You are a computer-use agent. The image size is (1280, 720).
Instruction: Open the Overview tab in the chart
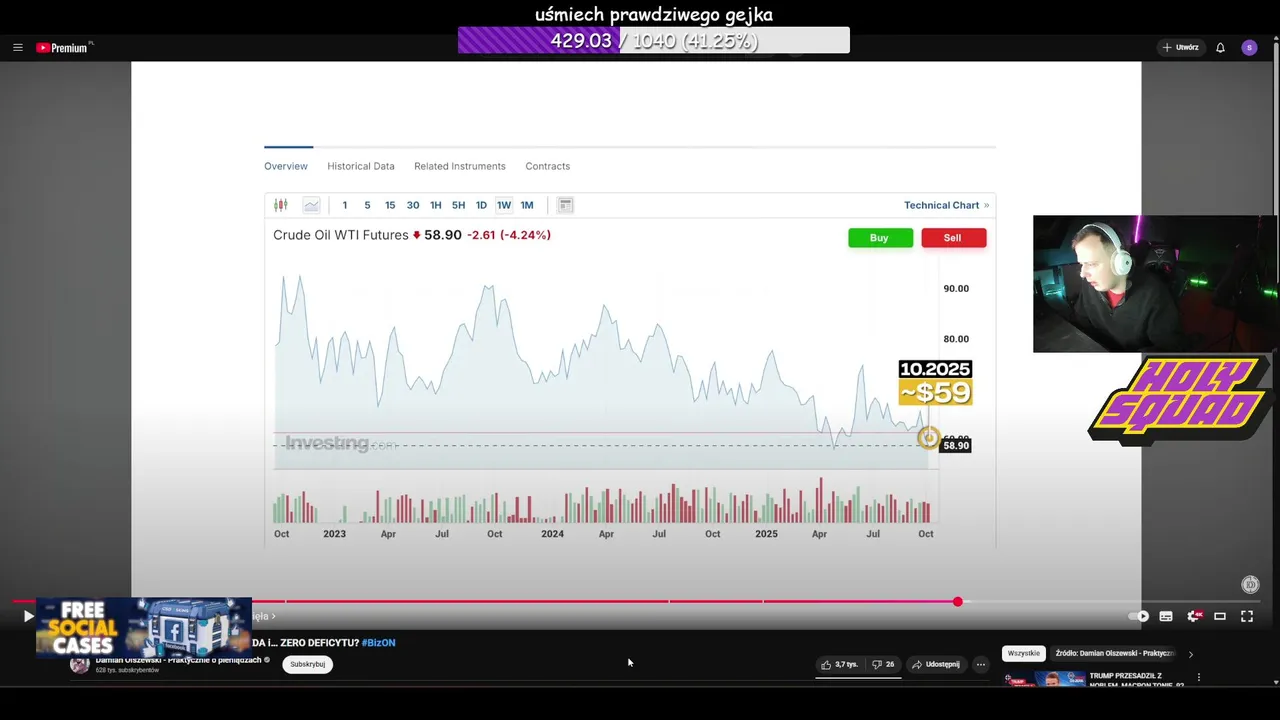286,166
